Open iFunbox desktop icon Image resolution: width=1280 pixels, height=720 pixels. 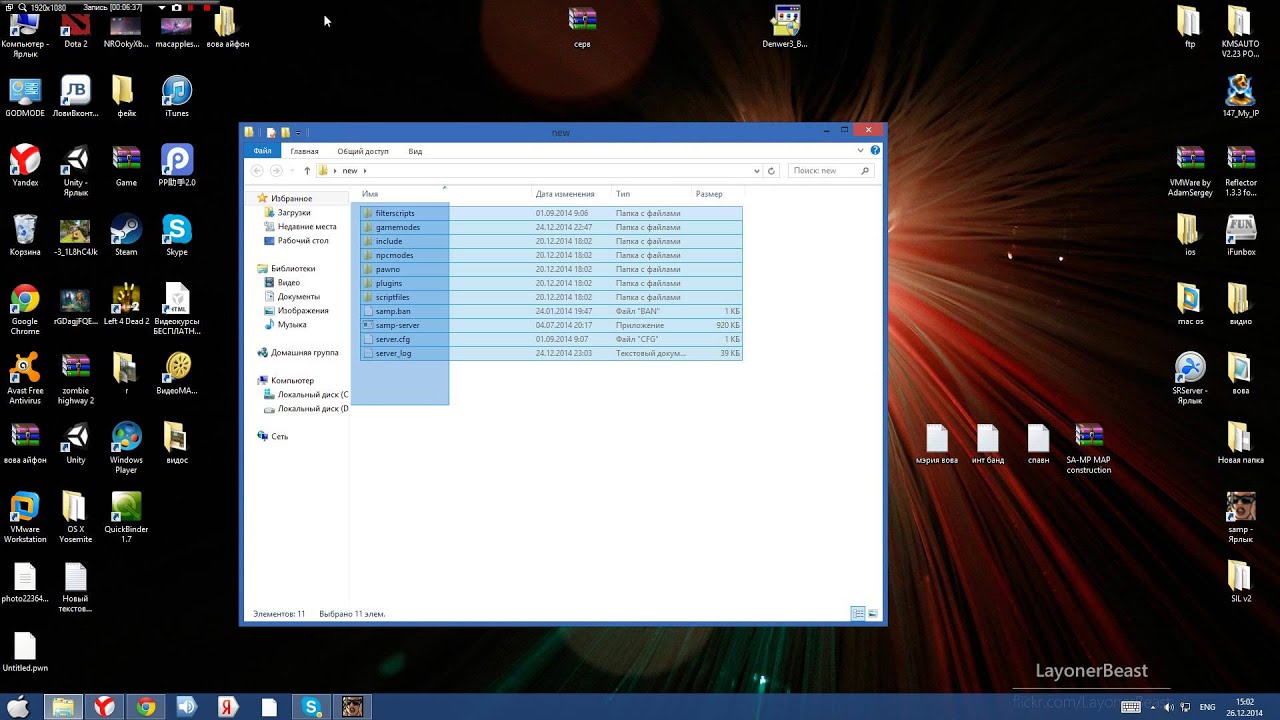tap(1240, 236)
